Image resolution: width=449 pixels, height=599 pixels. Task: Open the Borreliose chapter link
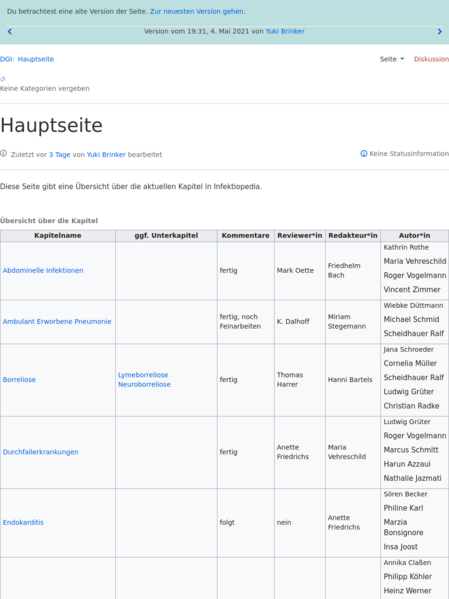(x=19, y=380)
